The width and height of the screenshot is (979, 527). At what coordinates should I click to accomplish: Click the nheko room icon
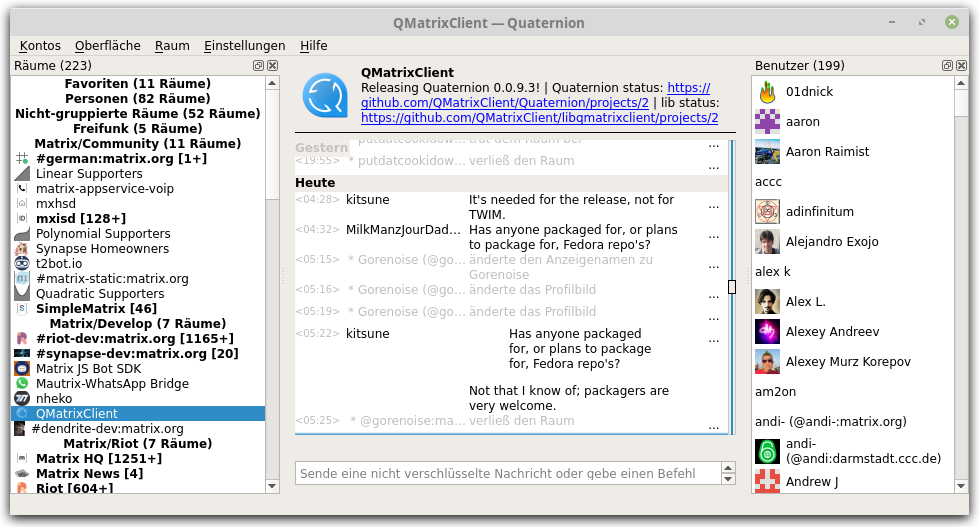(x=22, y=398)
